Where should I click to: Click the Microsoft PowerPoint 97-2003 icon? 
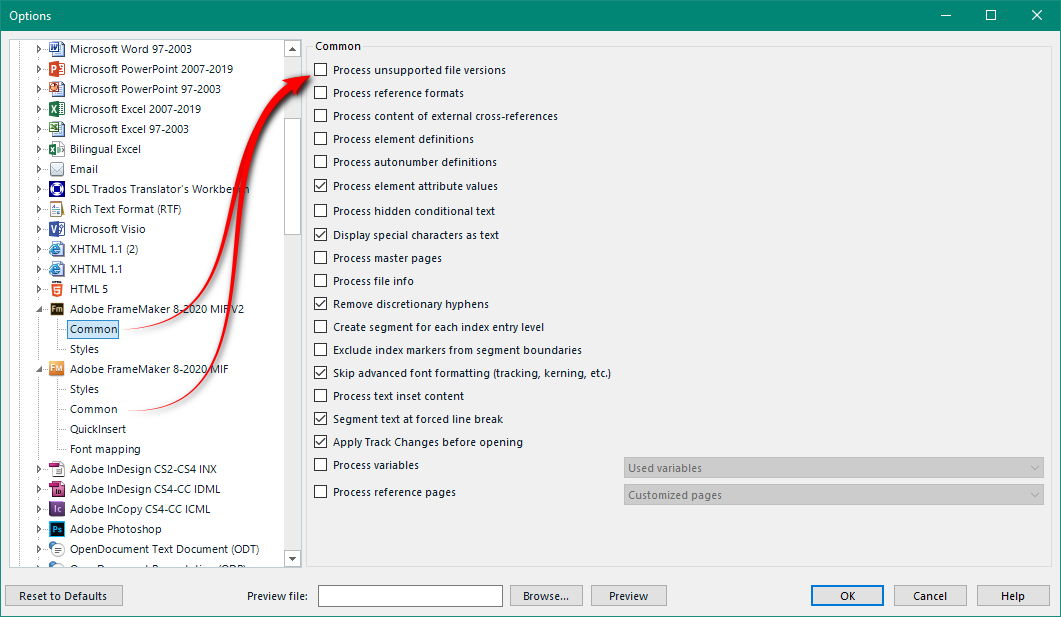point(58,89)
